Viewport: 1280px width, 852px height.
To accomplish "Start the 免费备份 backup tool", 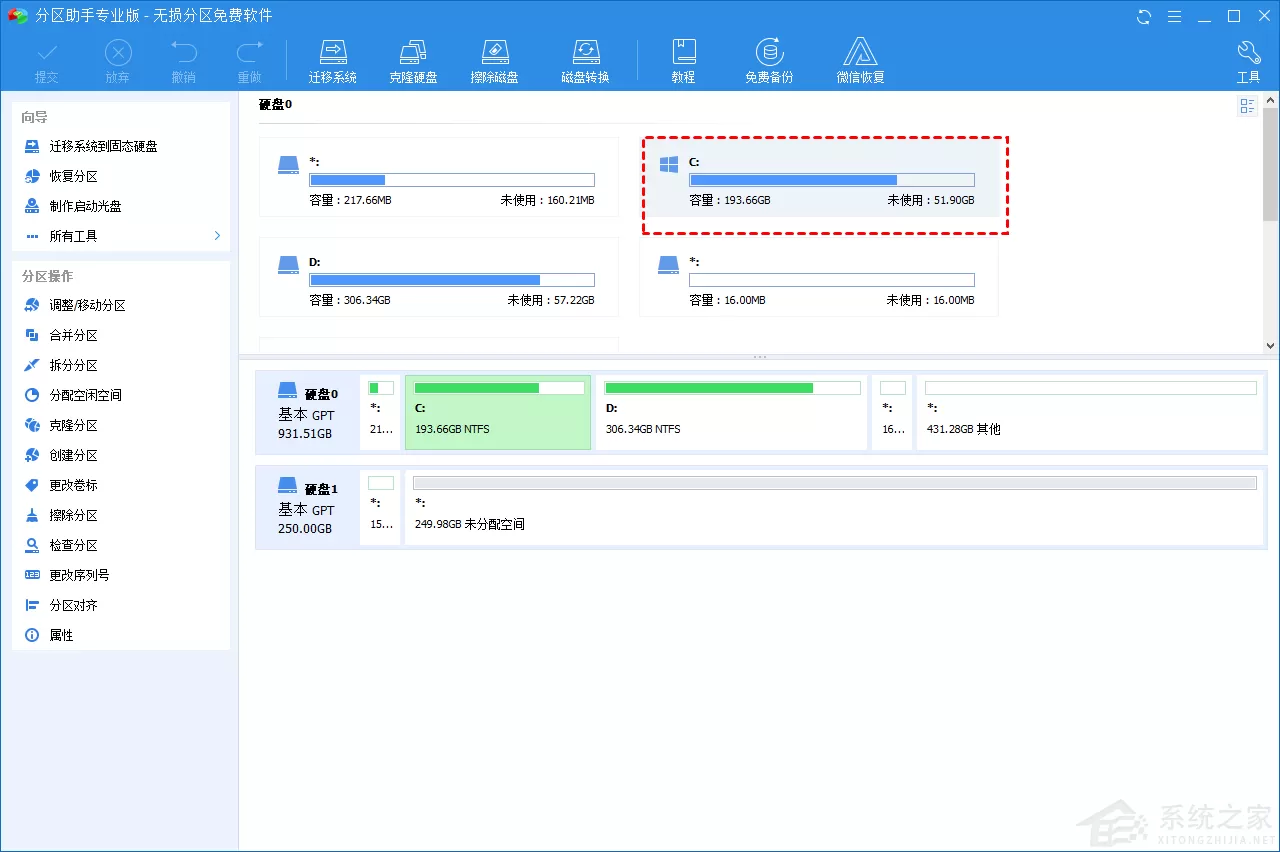I will [x=769, y=61].
